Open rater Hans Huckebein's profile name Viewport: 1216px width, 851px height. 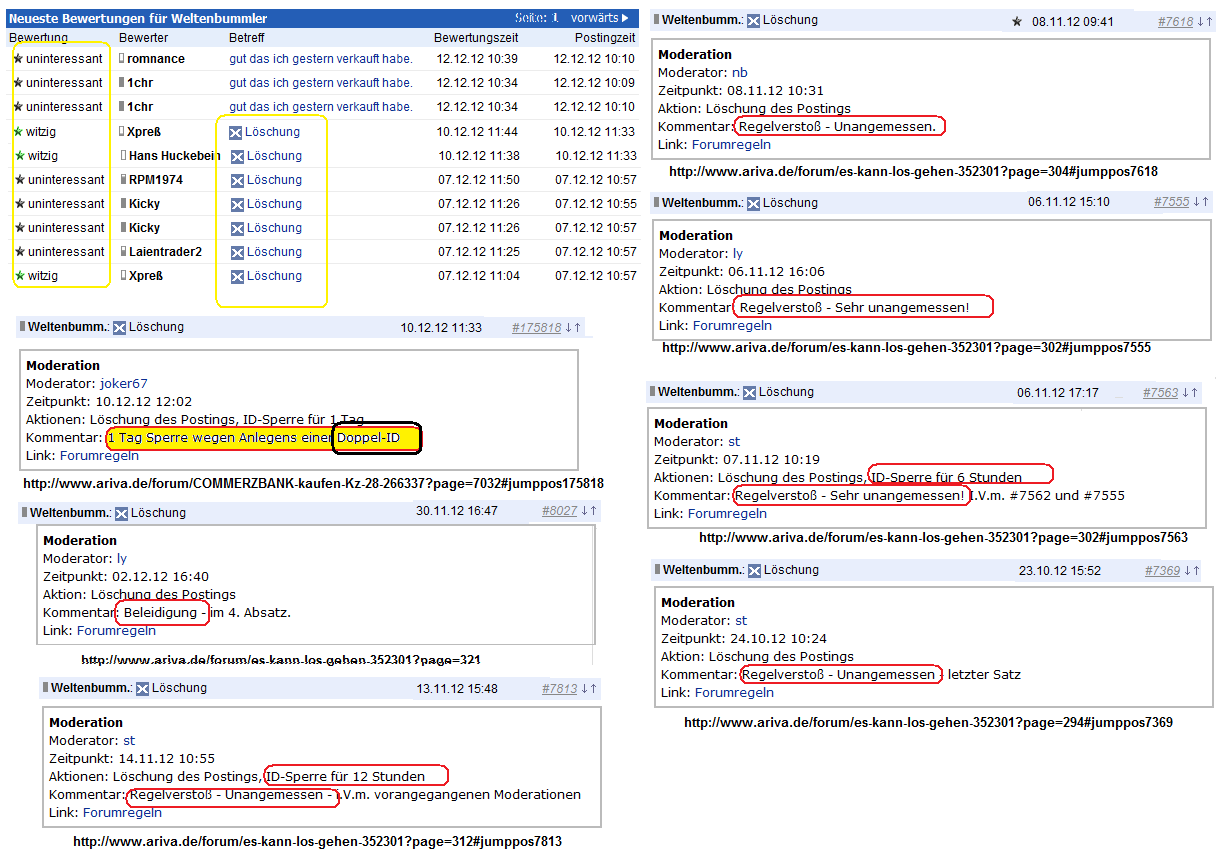point(175,156)
